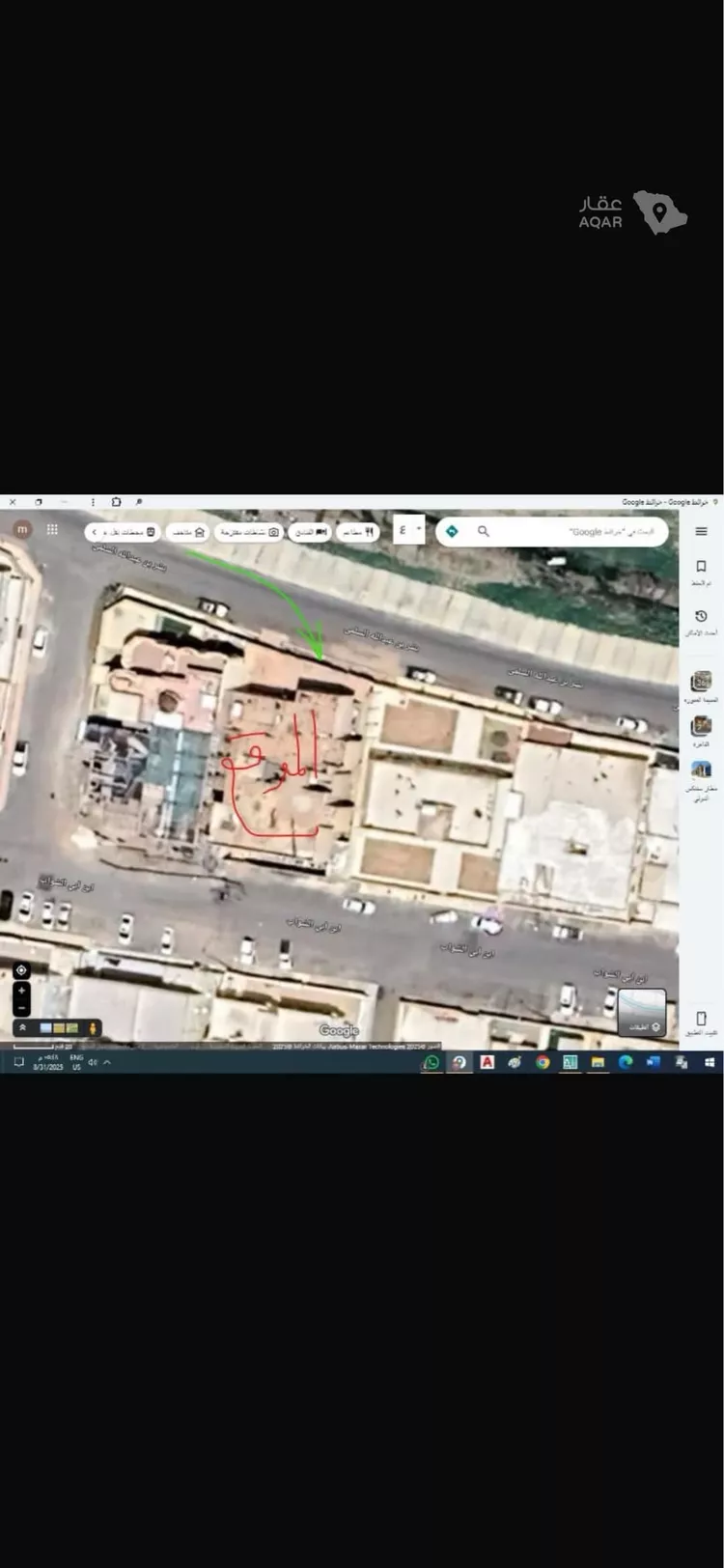
Task: Select the restaurants chip مطاعم
Action: click(x=358, y=532)
